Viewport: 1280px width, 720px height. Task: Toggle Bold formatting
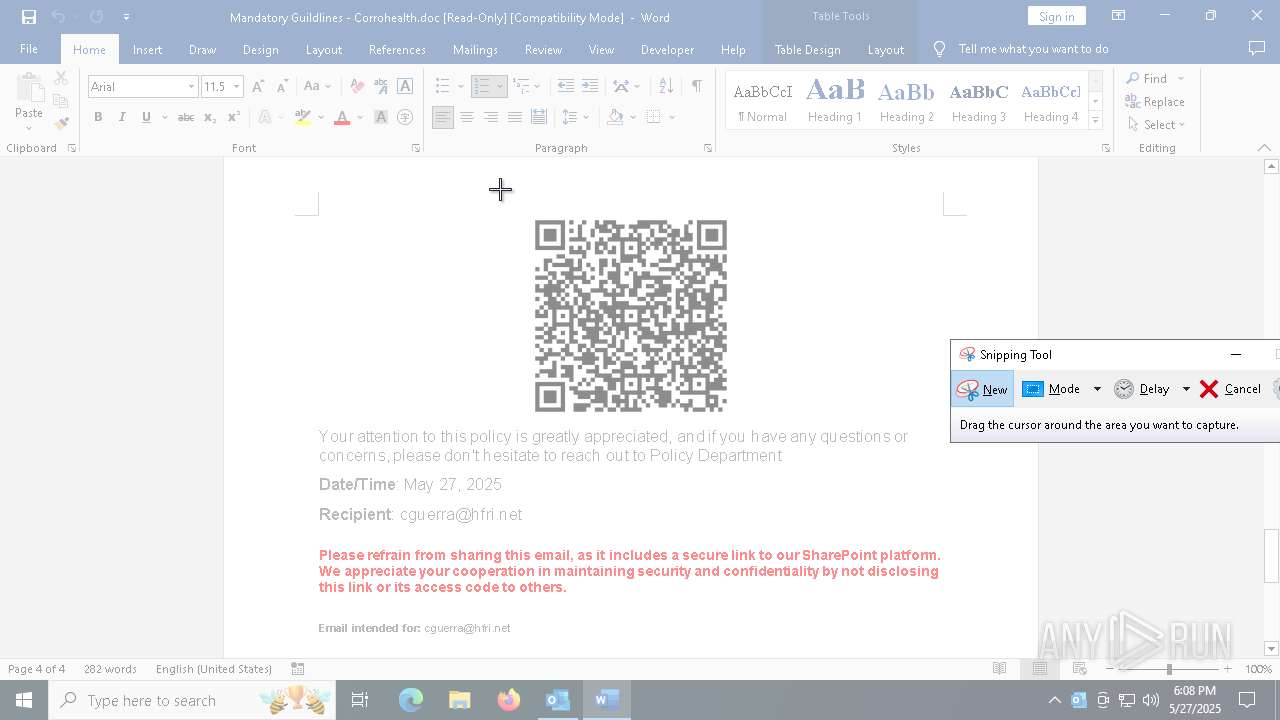98,117
